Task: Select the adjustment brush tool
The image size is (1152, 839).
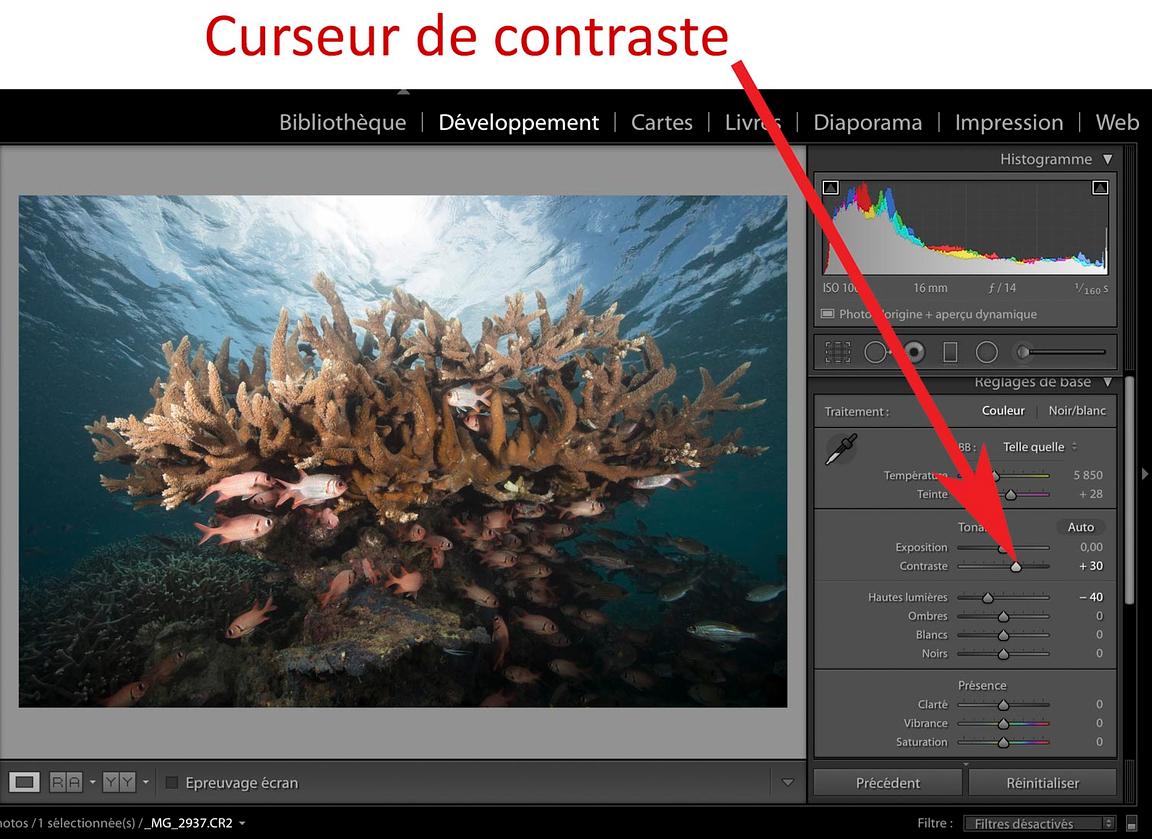Action: [1061, 352]
